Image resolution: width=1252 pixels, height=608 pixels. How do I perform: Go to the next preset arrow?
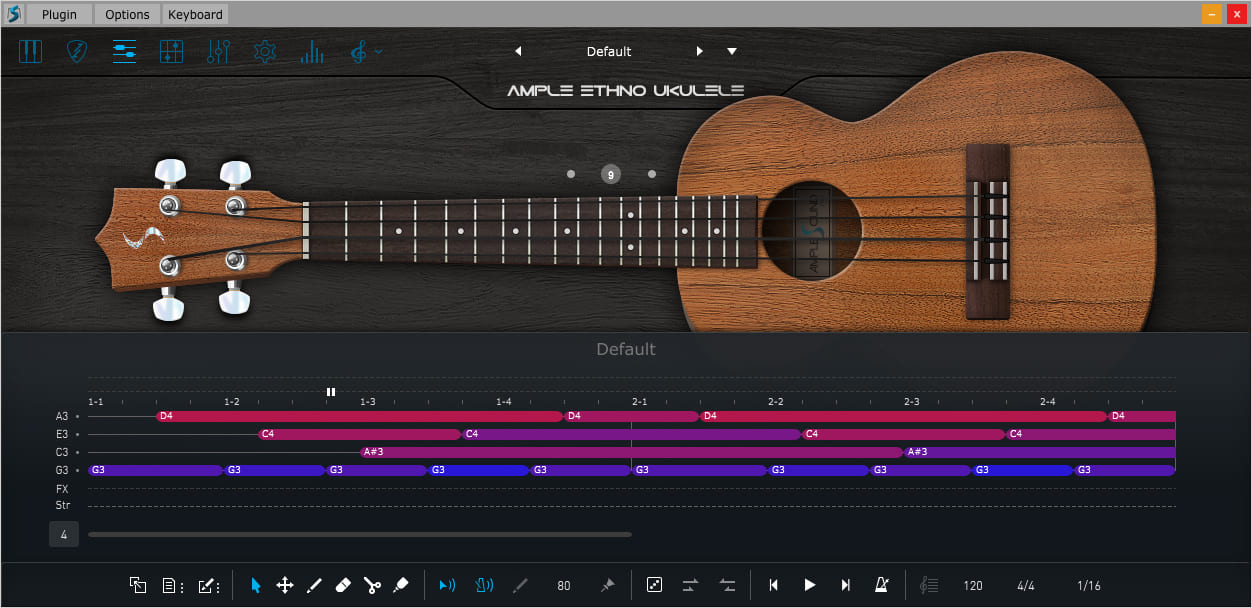pos(700,51)
